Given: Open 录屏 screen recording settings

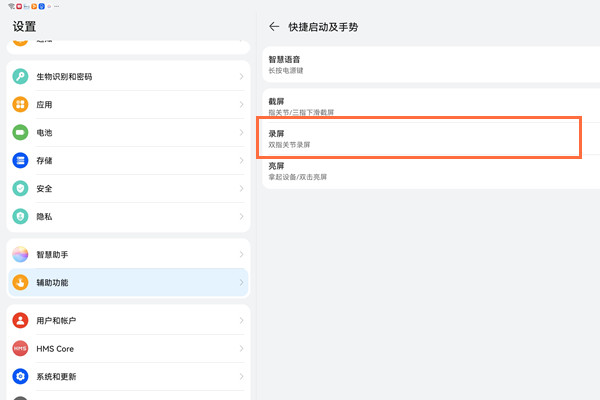Looking at the screenshot, I should (x=420, y=138).
